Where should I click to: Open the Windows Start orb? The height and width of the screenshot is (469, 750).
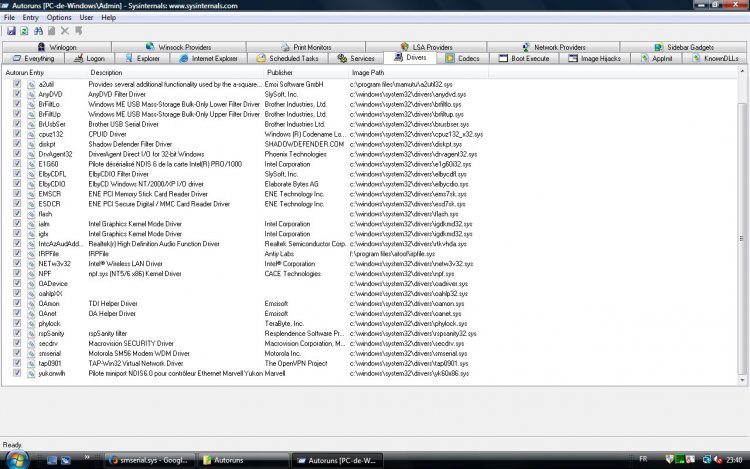(x=17, y=460)
